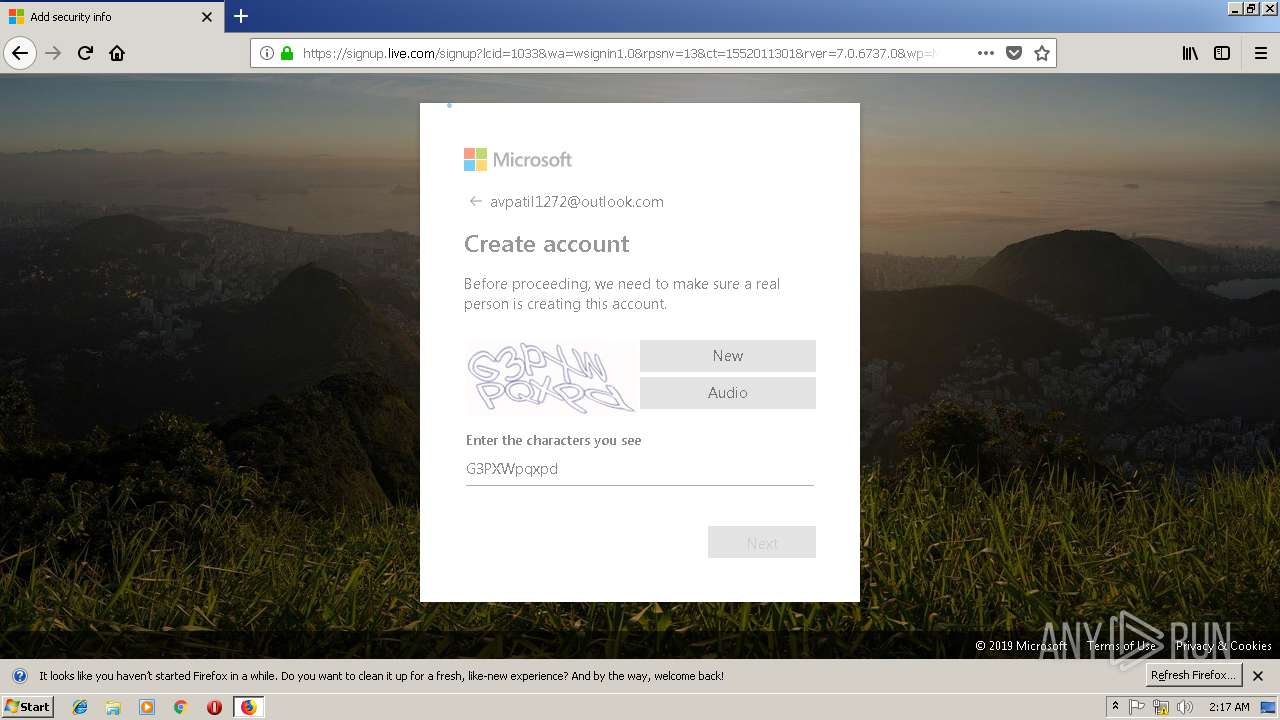Click the address bar URL field
Viewport: 1280px width, 720px height.
[620, 53]
